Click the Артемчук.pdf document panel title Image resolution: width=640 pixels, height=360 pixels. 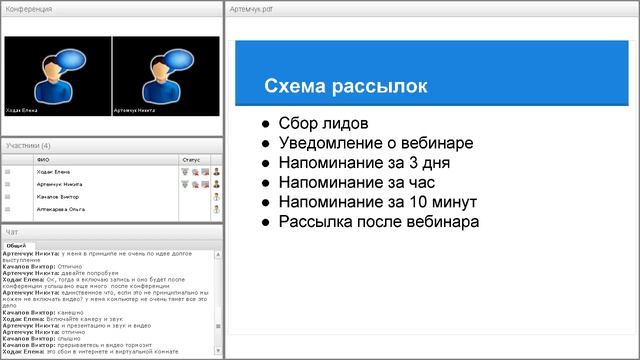251,9
